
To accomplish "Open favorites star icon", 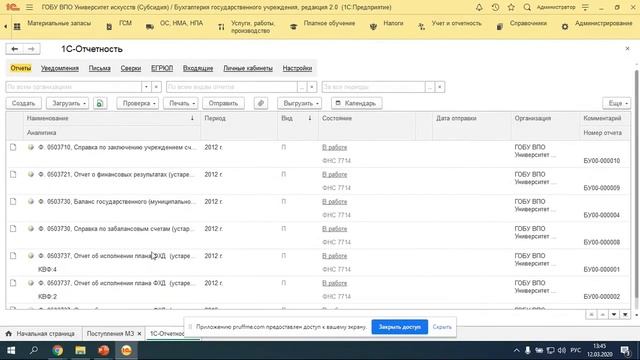I will pyautogui.click(x=511, y=7).
